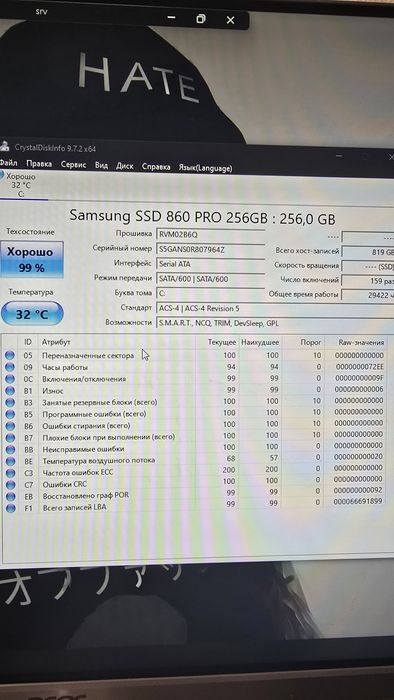Click the Наихудшее column header
Viewport: 394px width, 700px height.
point(260,342)
